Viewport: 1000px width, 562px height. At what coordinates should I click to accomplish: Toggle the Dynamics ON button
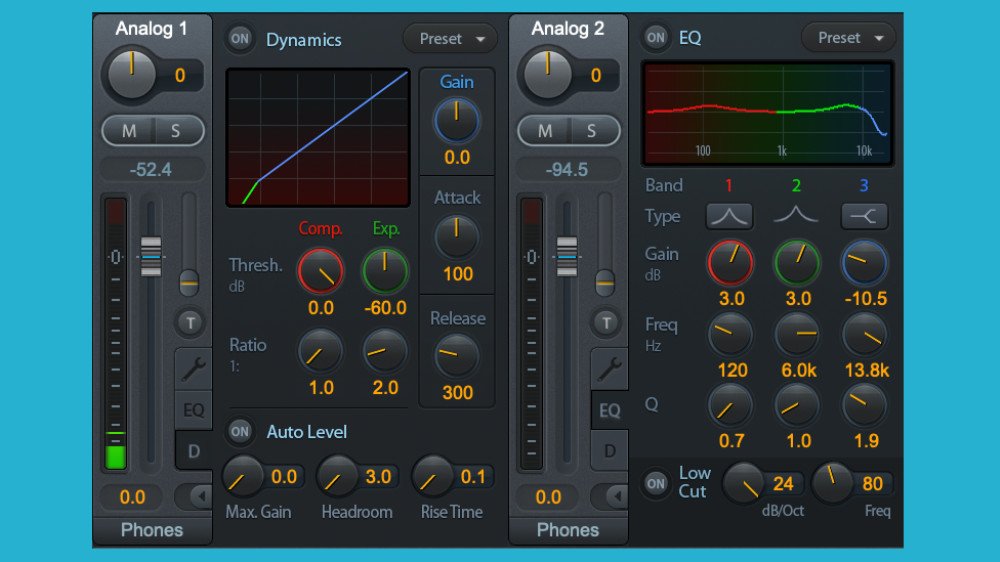[x=240, y=39]
